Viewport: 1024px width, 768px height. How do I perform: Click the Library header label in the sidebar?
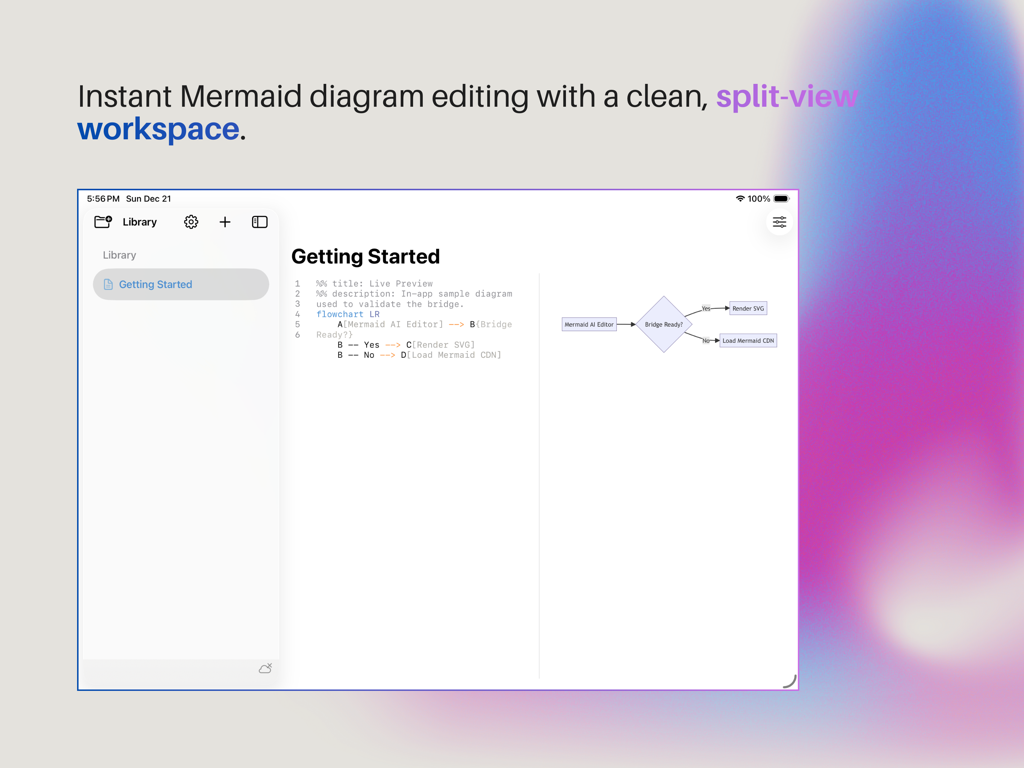coord(119,255)
